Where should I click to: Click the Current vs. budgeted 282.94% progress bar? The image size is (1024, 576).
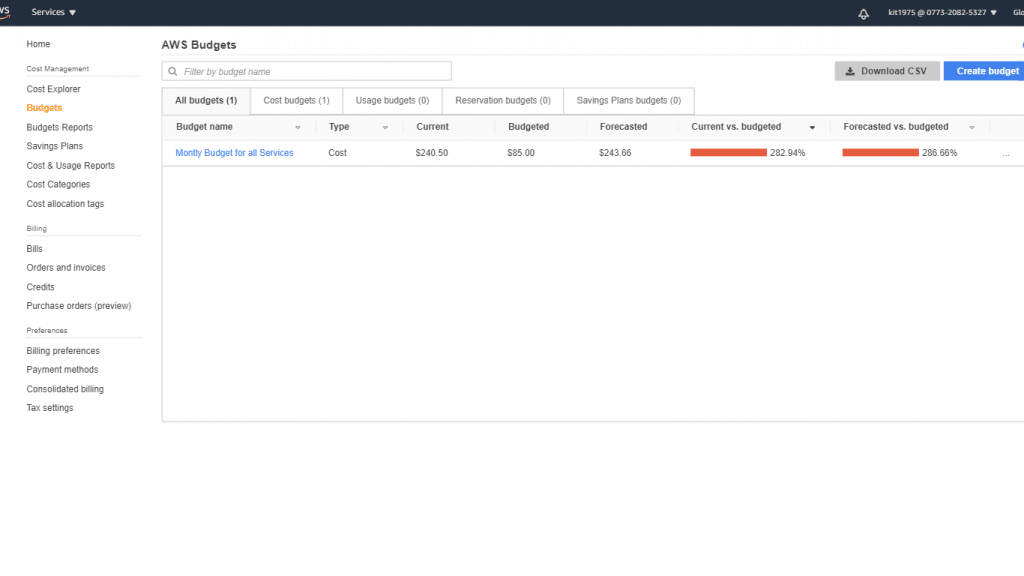tap(728, 152)
